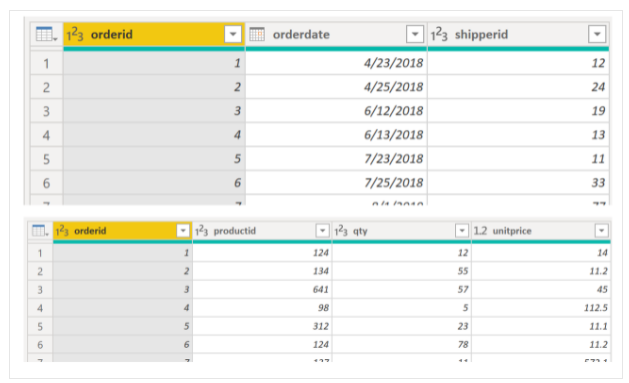Select the unitprice cell with value 11.1
Image resolution: width=629 pixels, height=383 pixels.
(x=541, y=326)
